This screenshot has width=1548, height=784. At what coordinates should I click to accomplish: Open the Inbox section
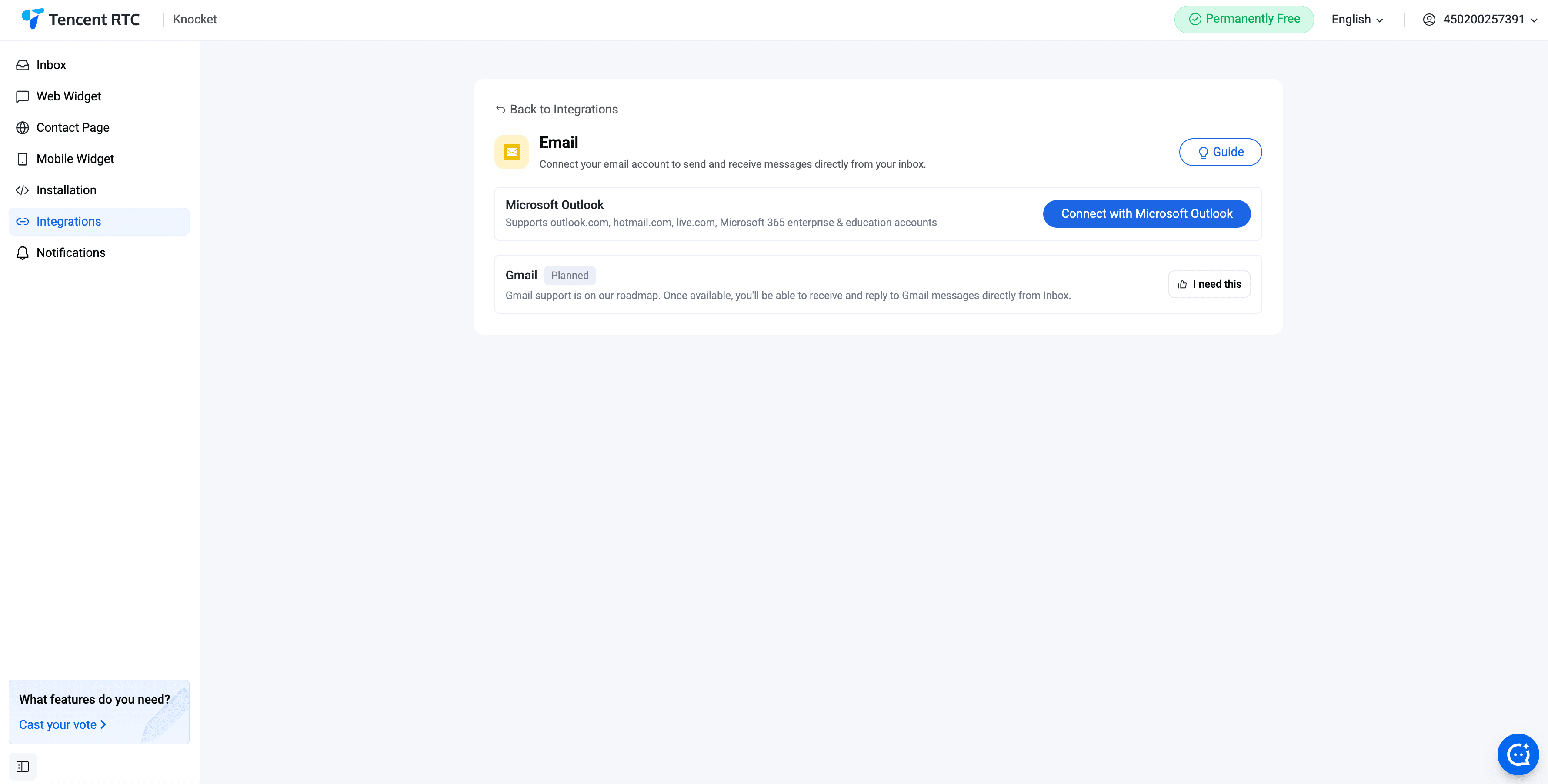pos(99,65)
